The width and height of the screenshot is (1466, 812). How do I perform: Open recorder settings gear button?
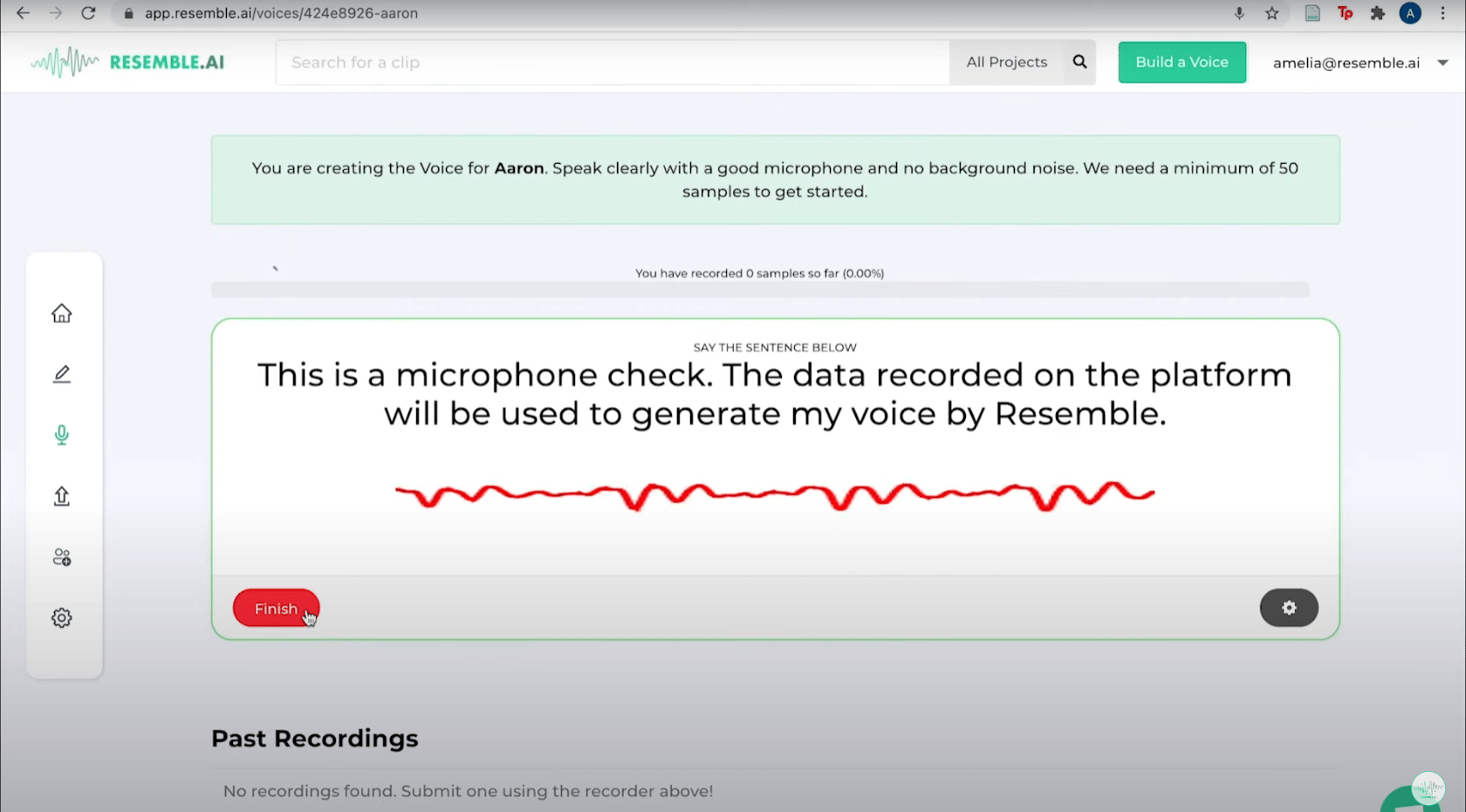[x=1289, y=608]
